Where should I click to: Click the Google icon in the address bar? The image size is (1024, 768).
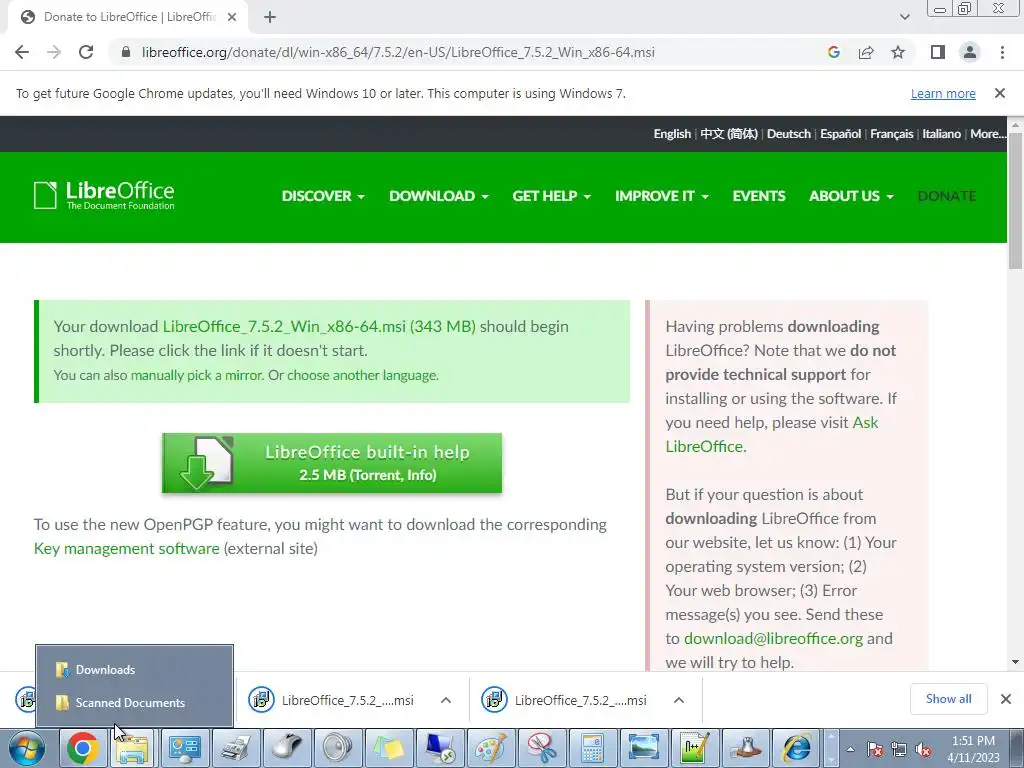click(x=833, y=52)
